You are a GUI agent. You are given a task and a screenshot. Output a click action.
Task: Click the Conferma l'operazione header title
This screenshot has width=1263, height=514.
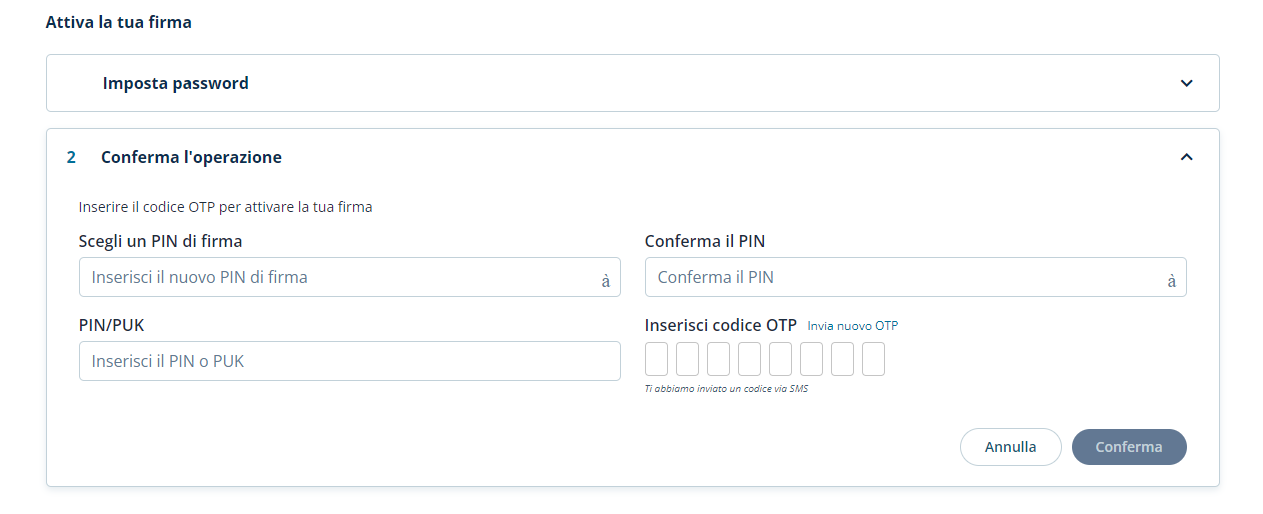coord(191,157)
